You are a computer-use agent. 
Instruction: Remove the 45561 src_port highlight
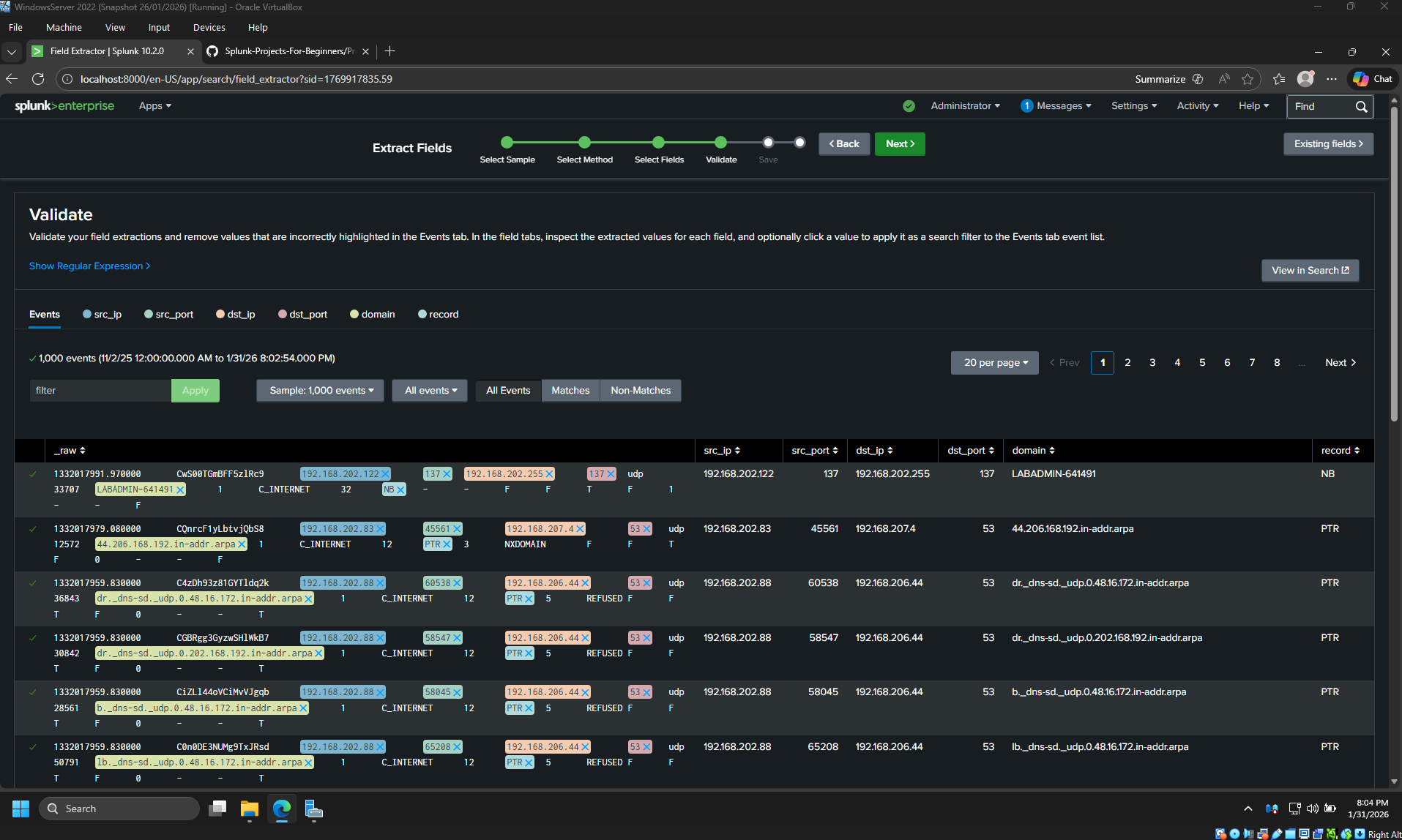[x=457, y=529]
